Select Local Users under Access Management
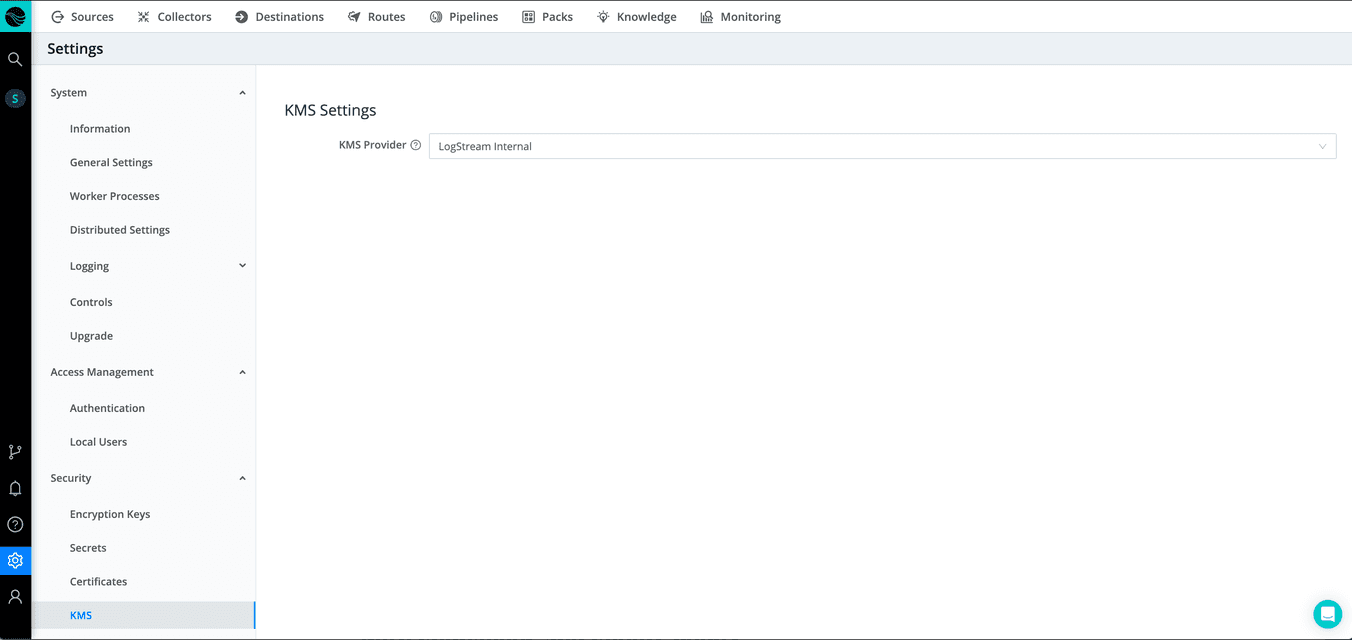This screenshot has height=640, width=1352. (x=98, y=442)
